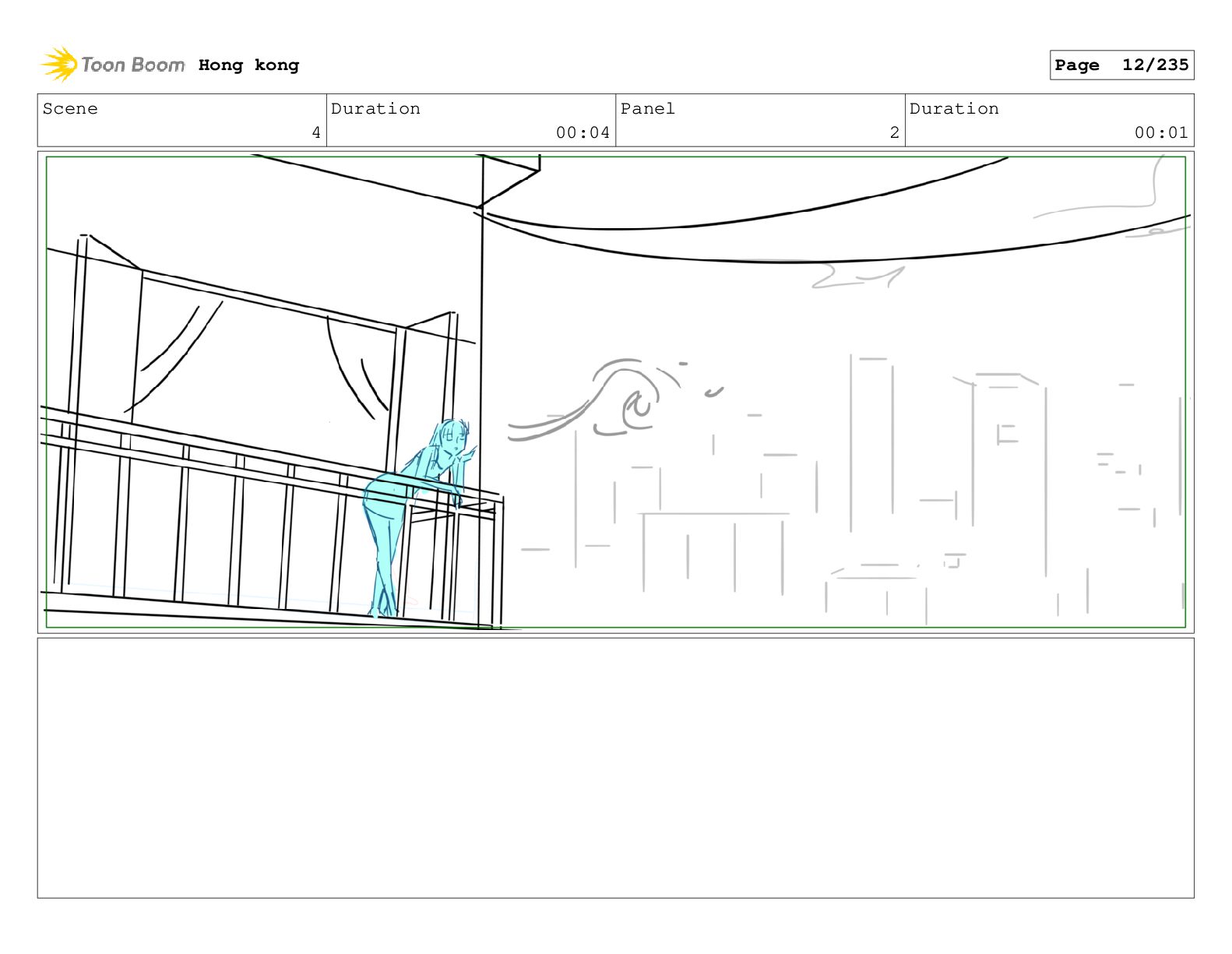This screenshot has height=954, width=1232.
Task: Click the 'Page 12/235' page indicator
Action: [x=1121, y=65]
